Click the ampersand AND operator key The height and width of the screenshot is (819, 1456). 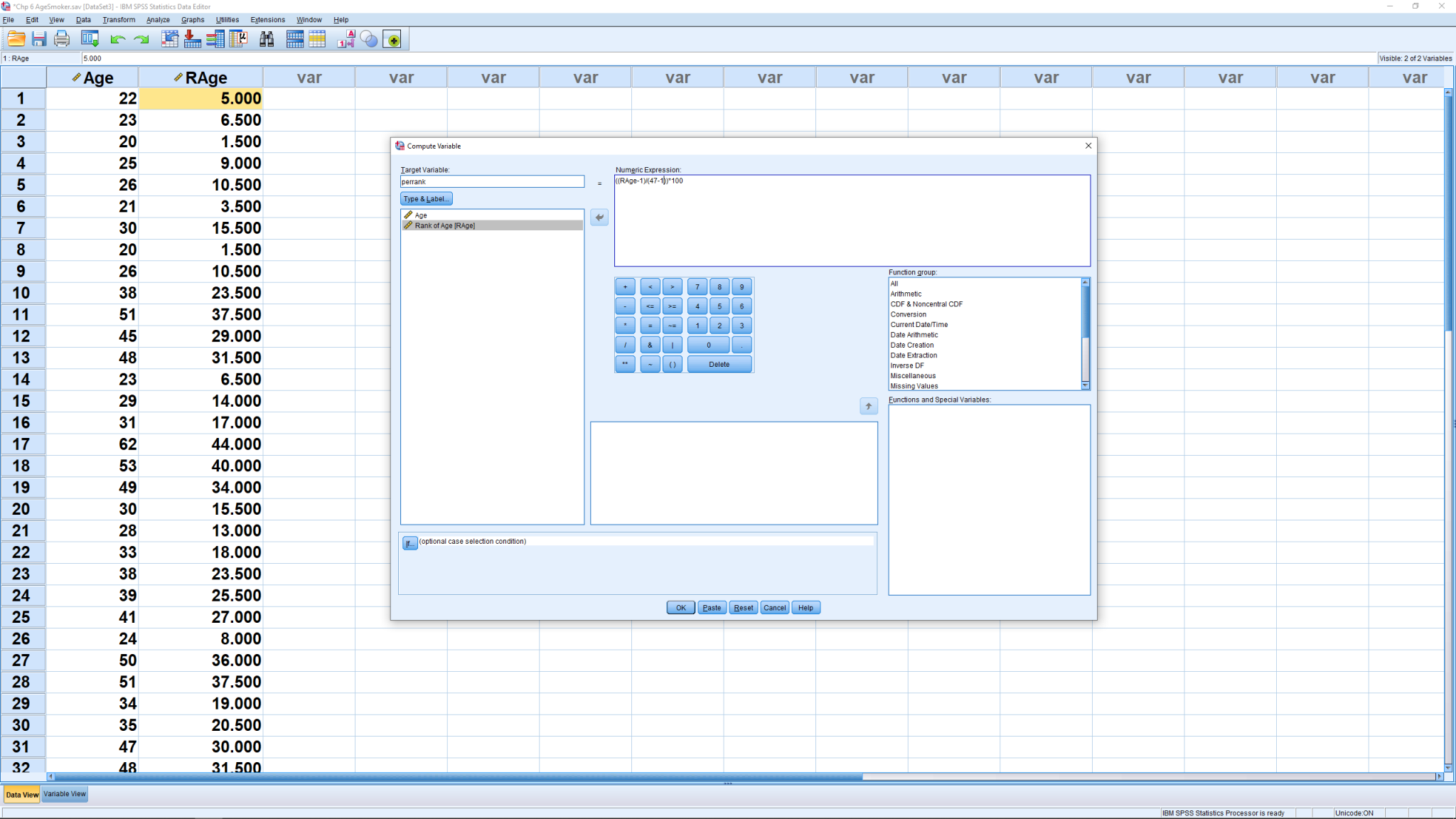pos(650,345)
